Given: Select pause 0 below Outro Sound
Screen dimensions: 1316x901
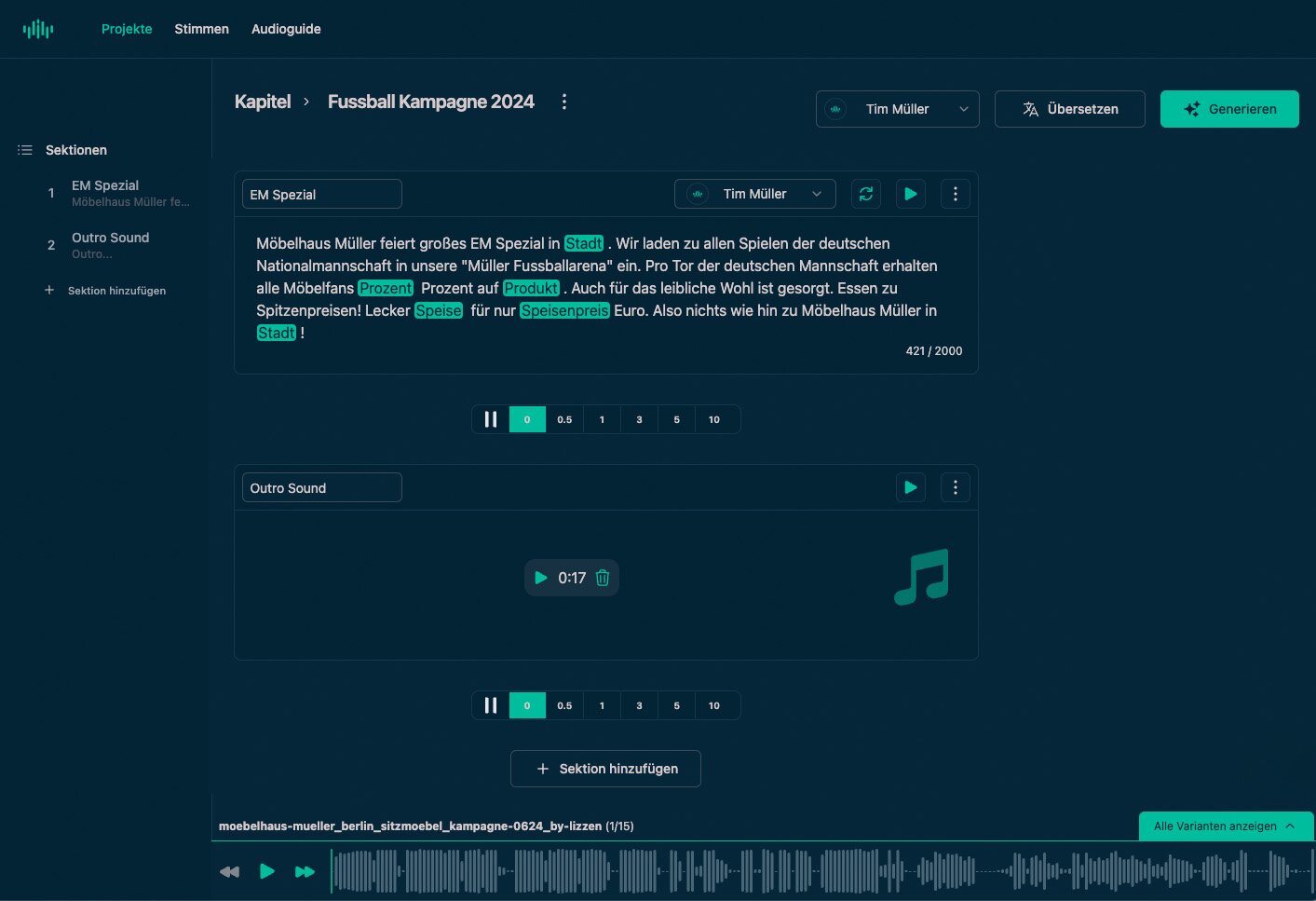Looking at the screenshot, I should pos(527,705).
